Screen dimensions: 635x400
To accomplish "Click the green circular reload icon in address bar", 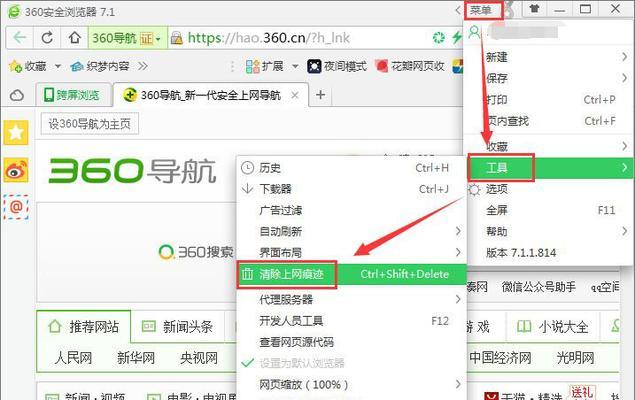I will pyautogui.click(x=439, y=38).
